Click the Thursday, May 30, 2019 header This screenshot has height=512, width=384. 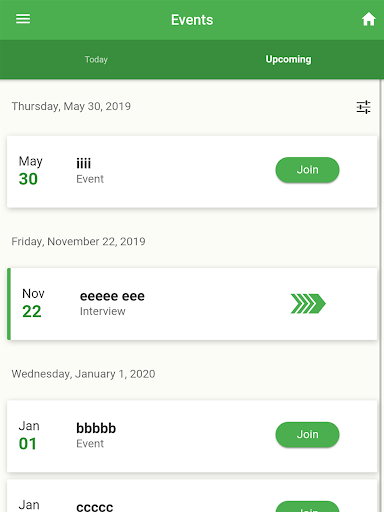[x=71, y=106]
